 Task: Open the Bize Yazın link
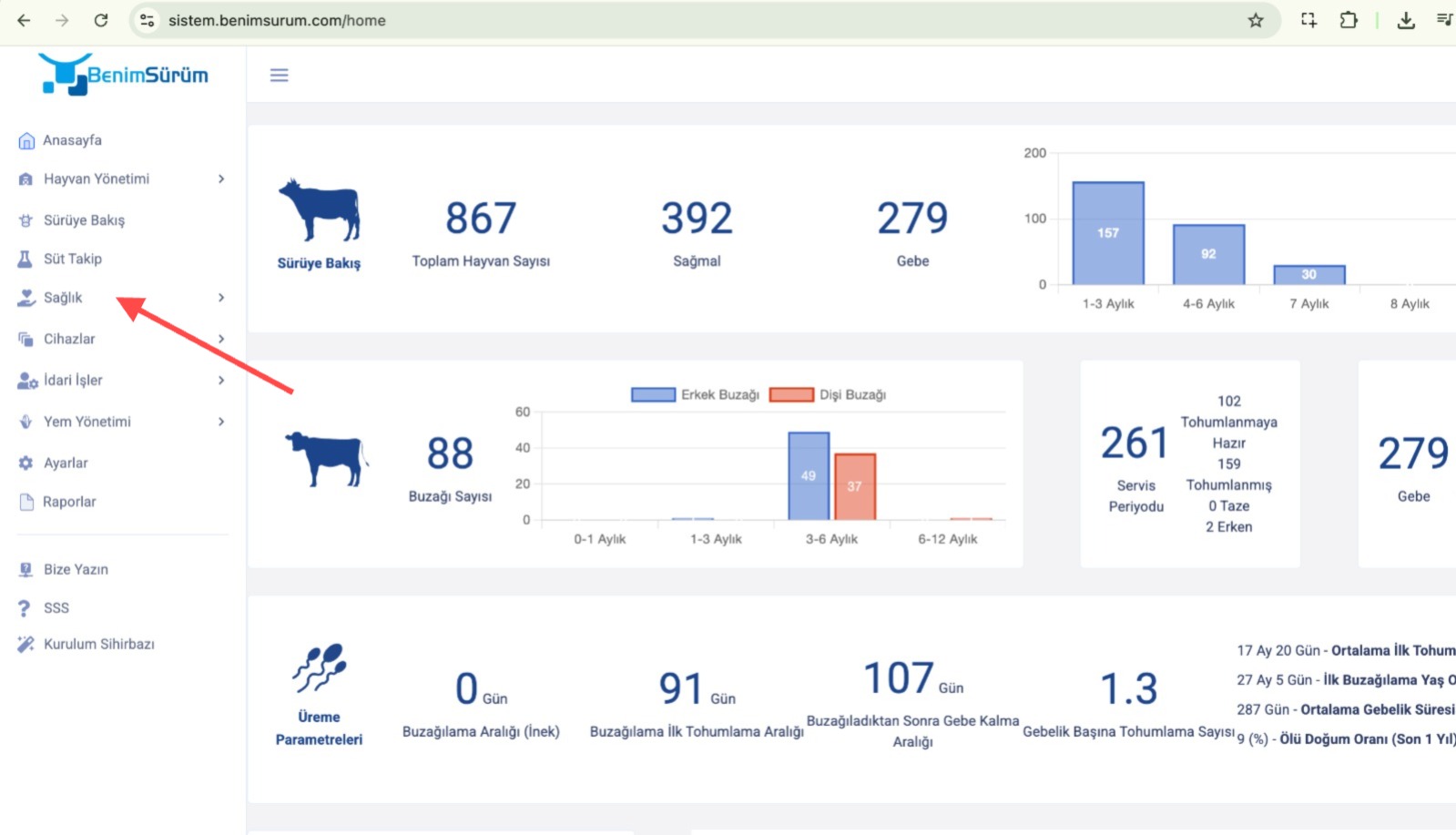76,569
